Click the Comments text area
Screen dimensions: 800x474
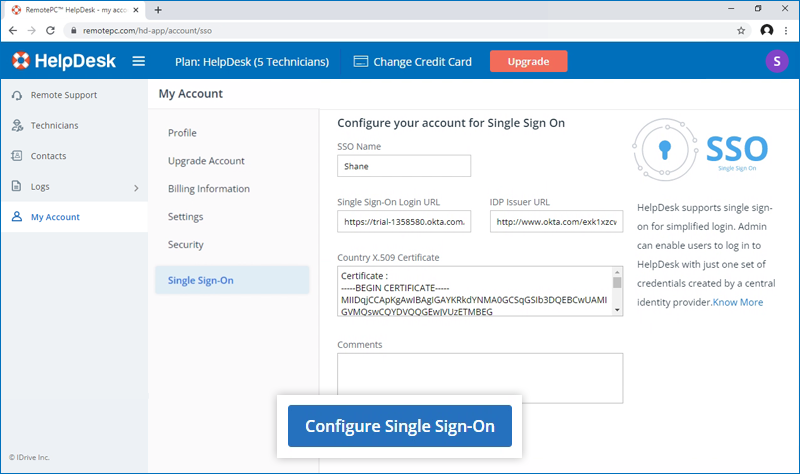click(480, 378)
